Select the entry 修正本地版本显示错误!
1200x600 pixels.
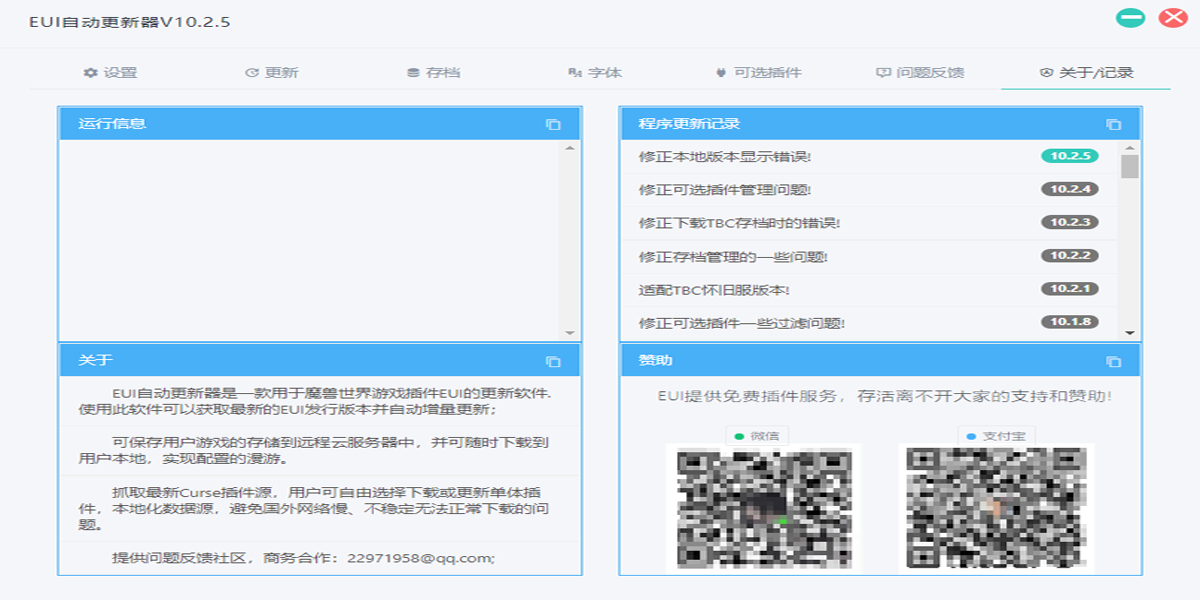click(725, 157)
